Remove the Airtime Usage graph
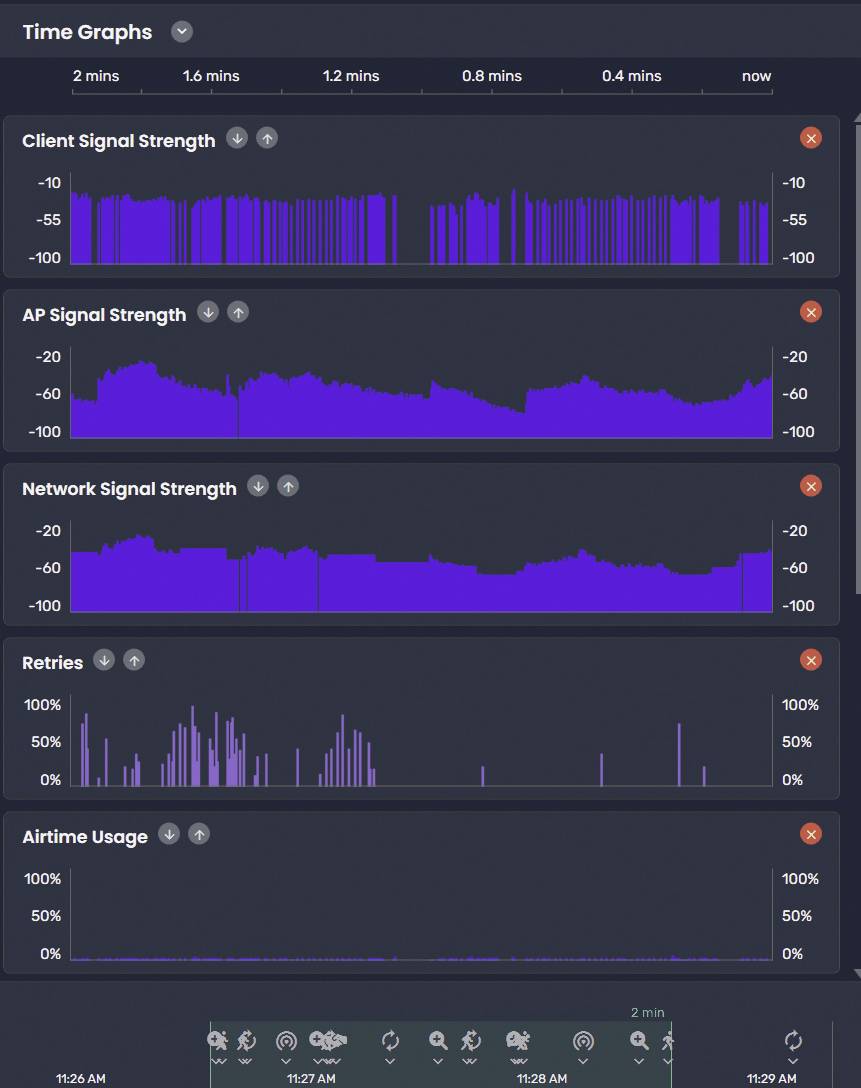This screenshot has height=1088, width=861. [810, 834]
